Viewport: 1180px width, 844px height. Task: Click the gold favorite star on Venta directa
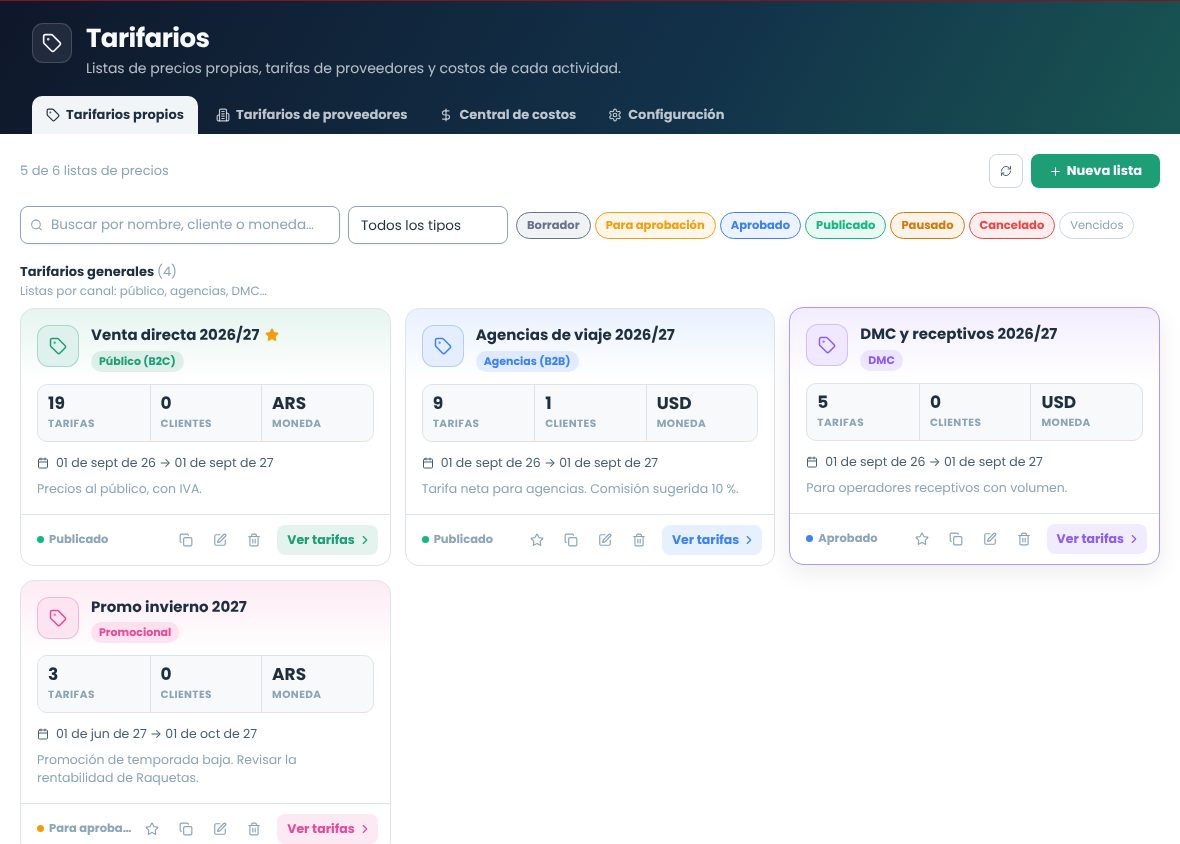tap(272, 335)
